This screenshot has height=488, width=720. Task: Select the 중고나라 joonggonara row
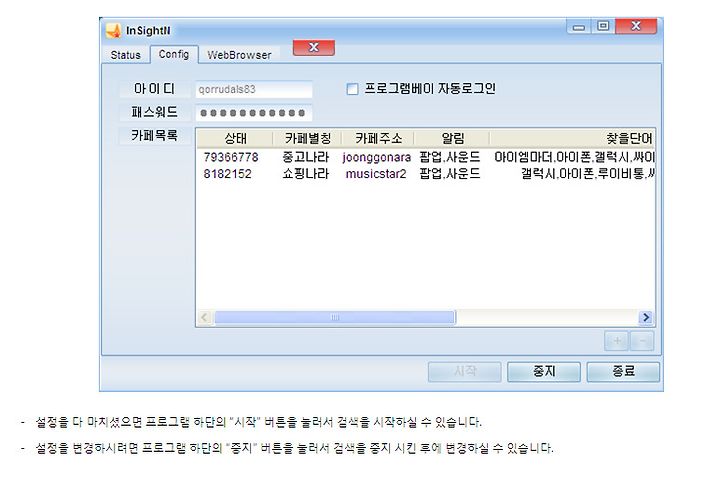tap(425, 157)
